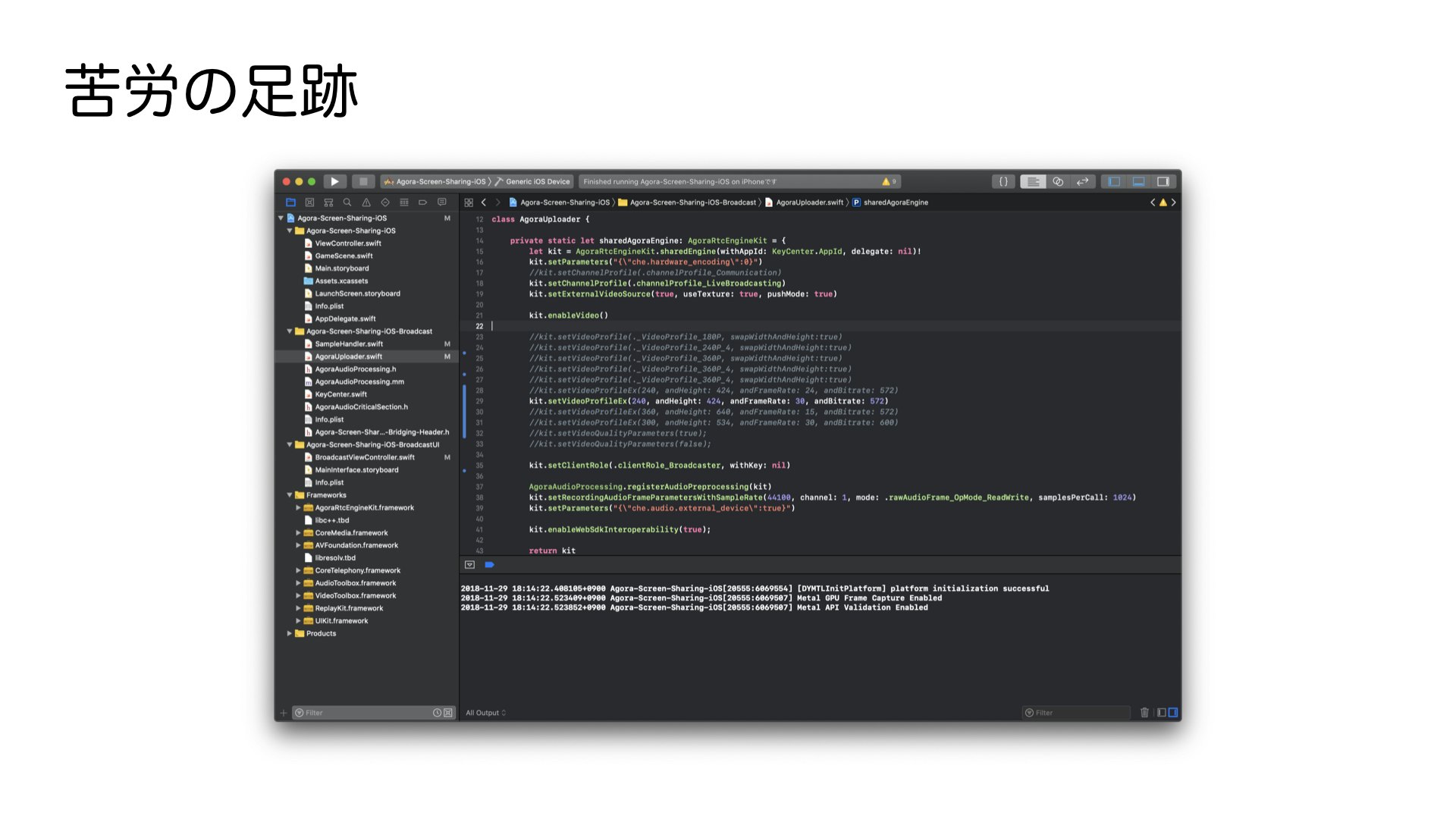Toggle the bottom Debug area visibility
1456x819 pixels.
tap(1138, 182)
